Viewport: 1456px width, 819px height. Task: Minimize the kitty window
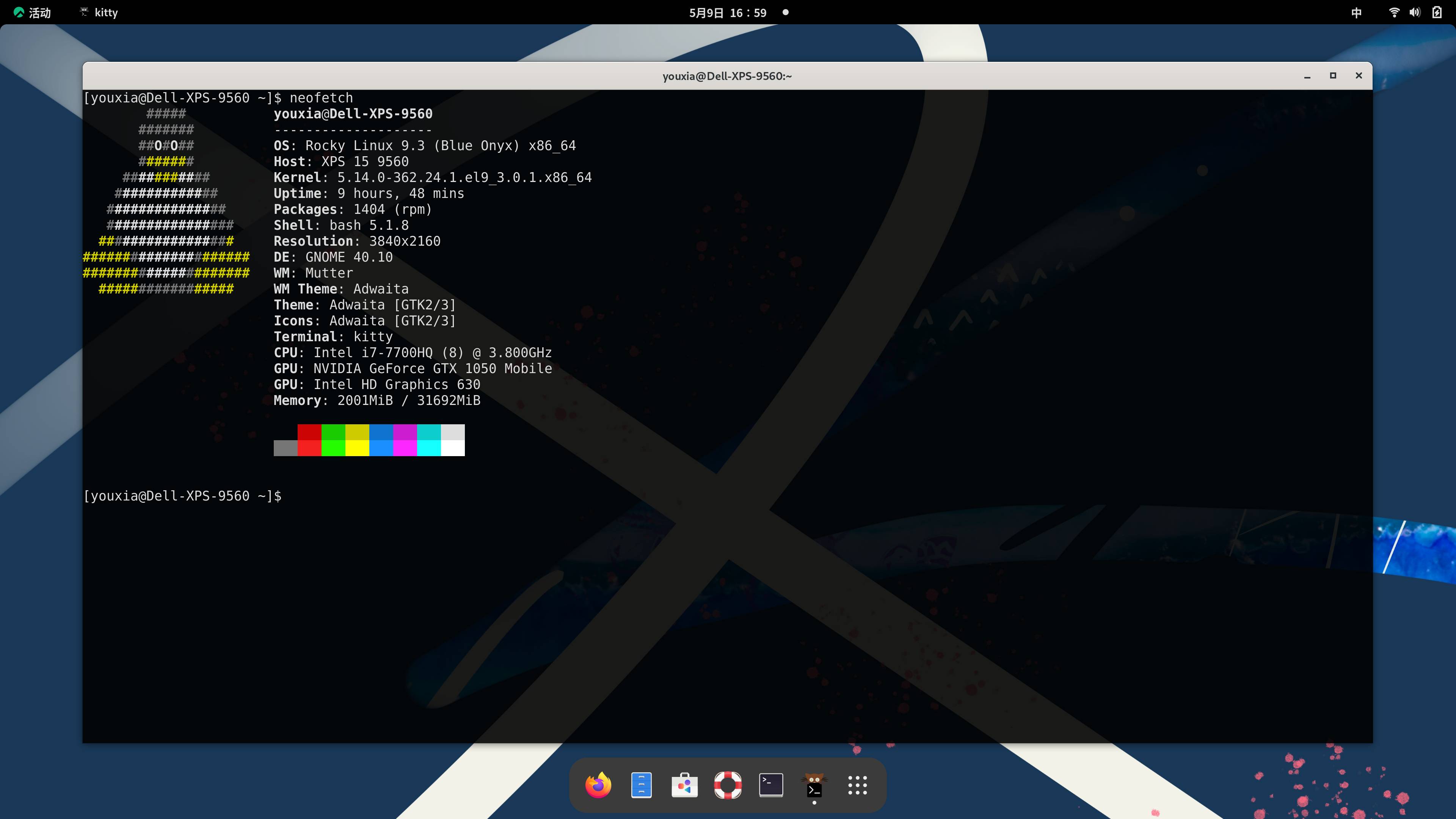coord(1307,76)
